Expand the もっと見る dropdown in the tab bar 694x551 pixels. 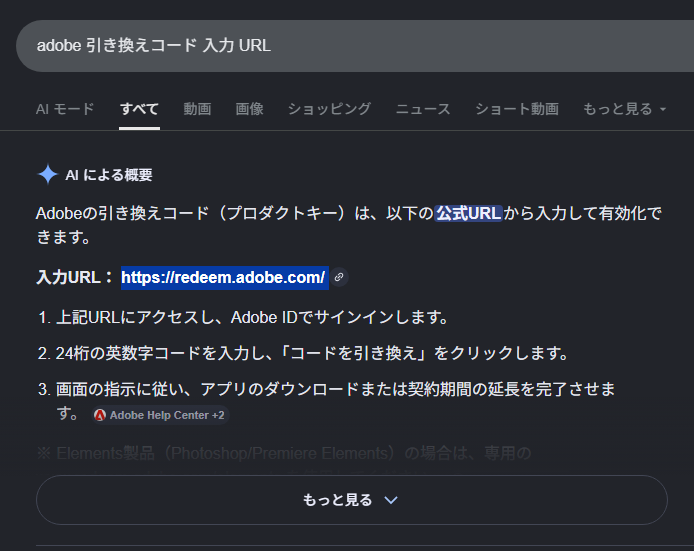coord(624,109)
